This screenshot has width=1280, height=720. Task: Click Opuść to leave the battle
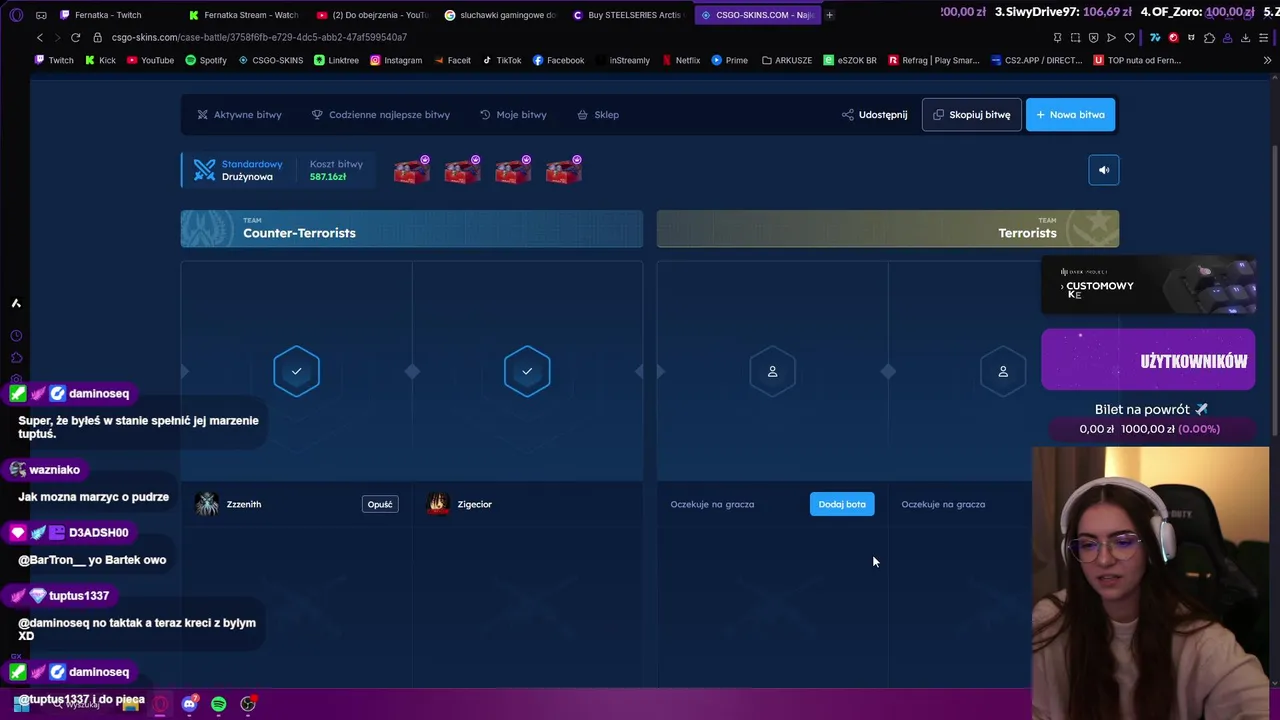[380, 504]
